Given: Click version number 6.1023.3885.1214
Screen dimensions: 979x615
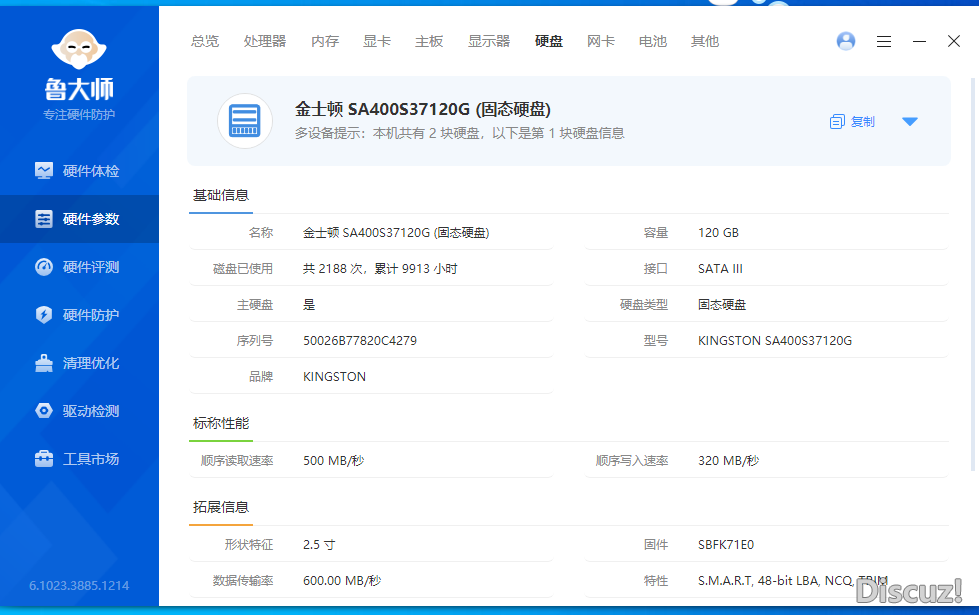Looking at the screenshot, I should point(79,586).
